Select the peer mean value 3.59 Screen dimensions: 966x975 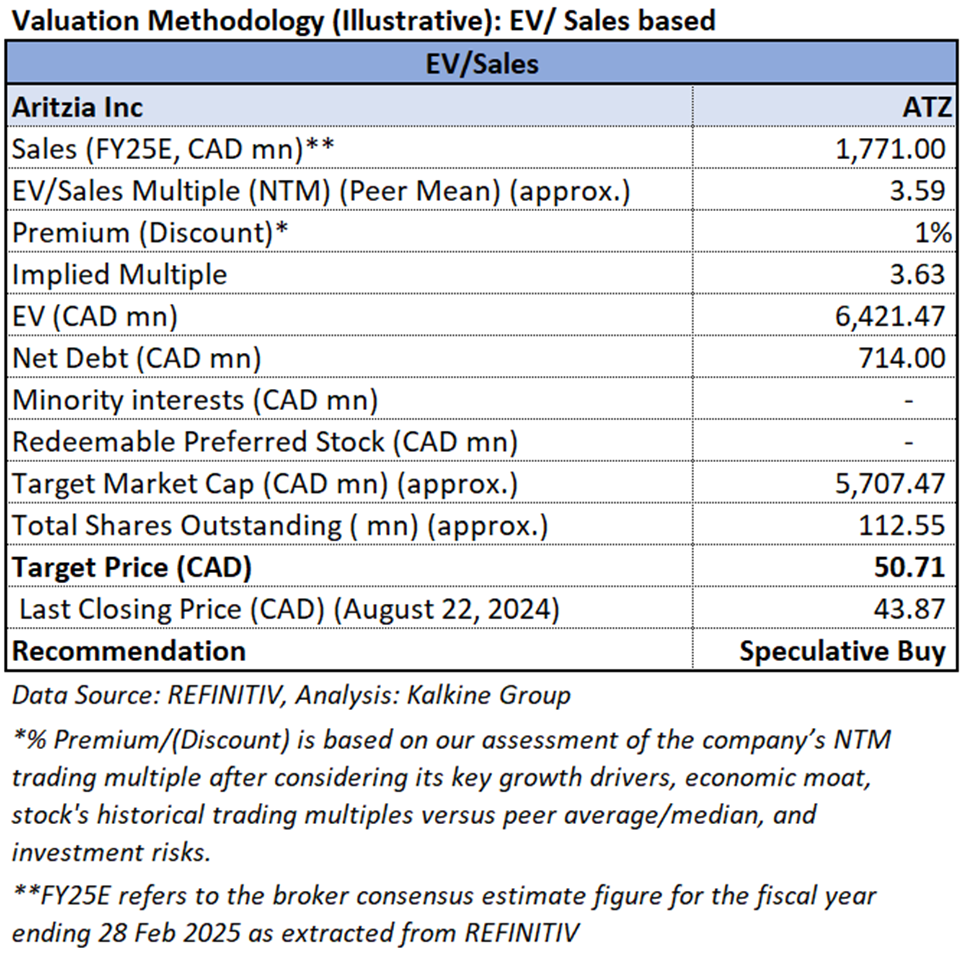pos(919,191)
